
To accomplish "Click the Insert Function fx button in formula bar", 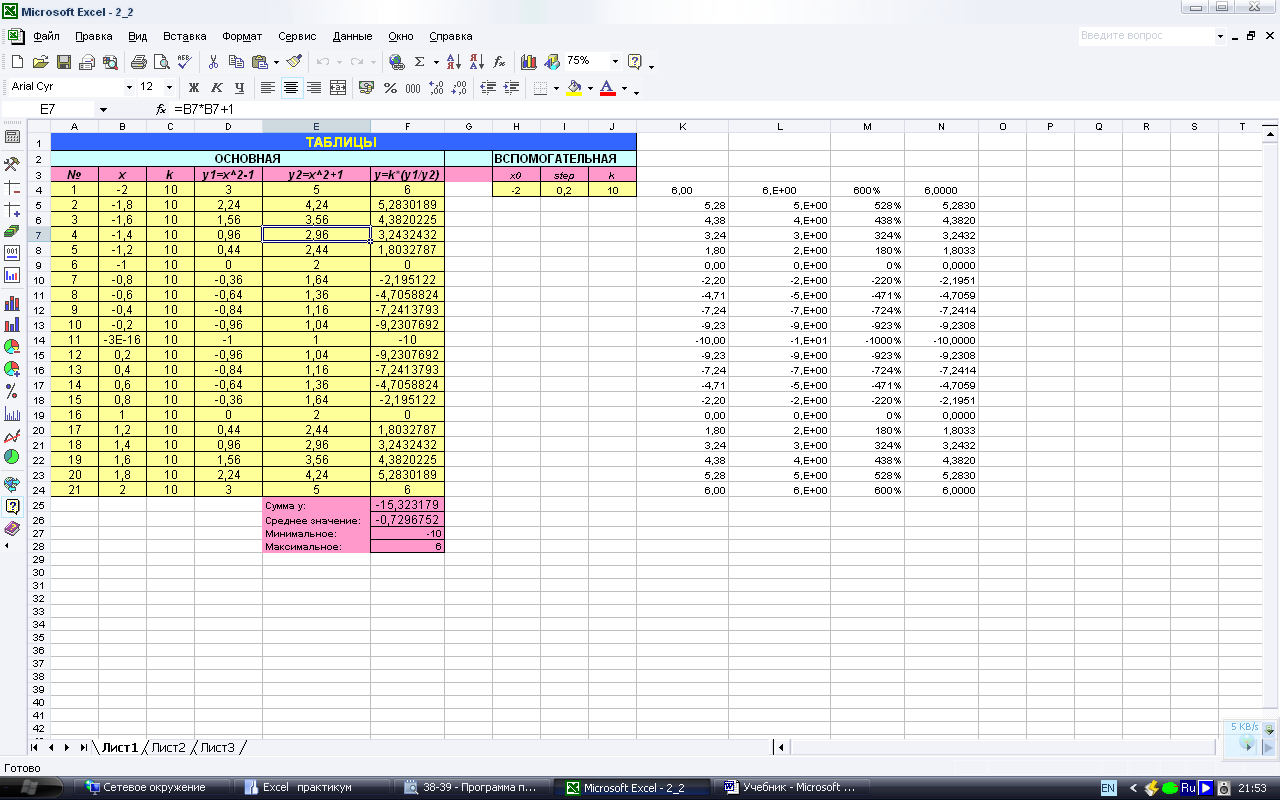I will click(x=161, y=109).
